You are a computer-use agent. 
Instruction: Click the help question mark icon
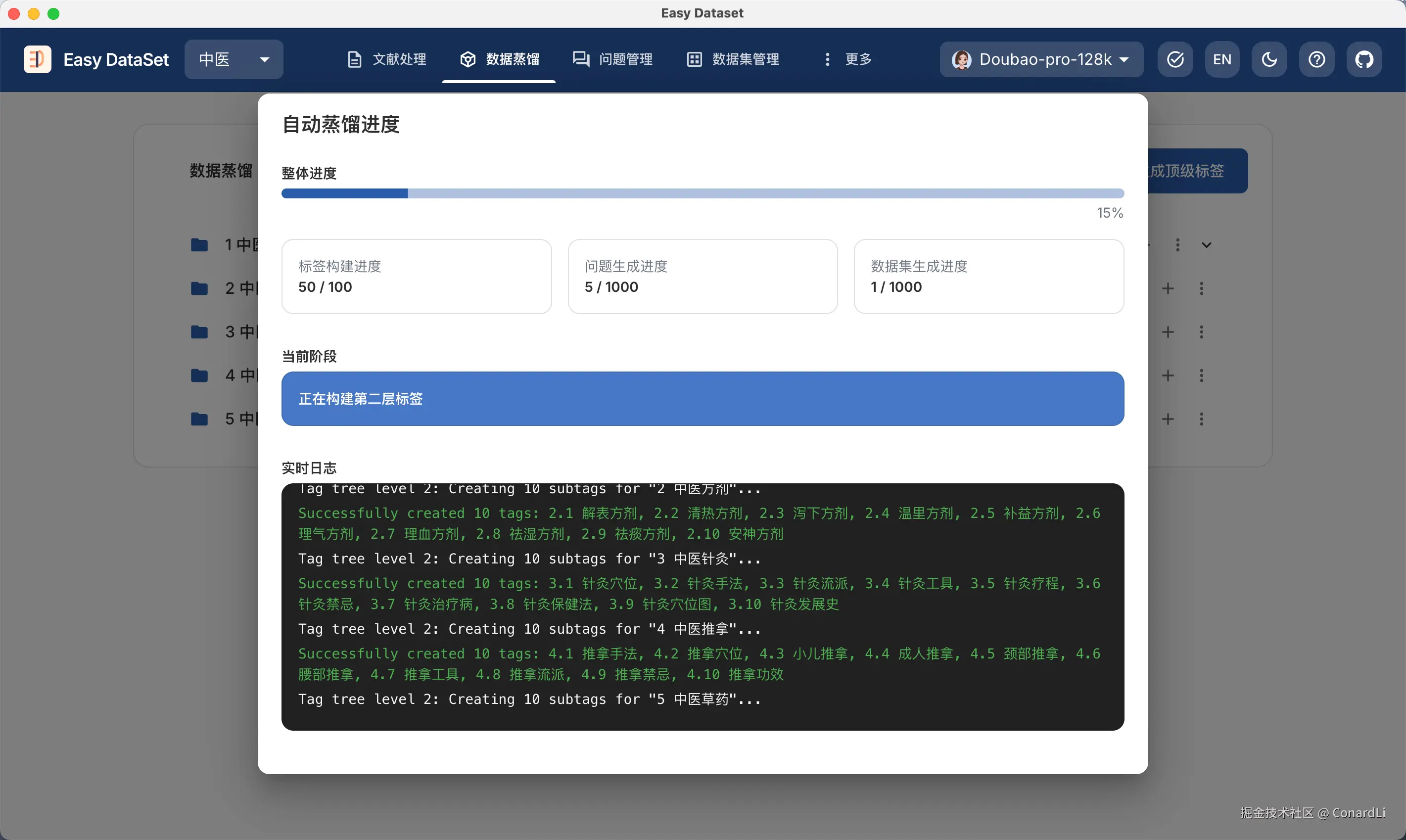[1316, 59]
